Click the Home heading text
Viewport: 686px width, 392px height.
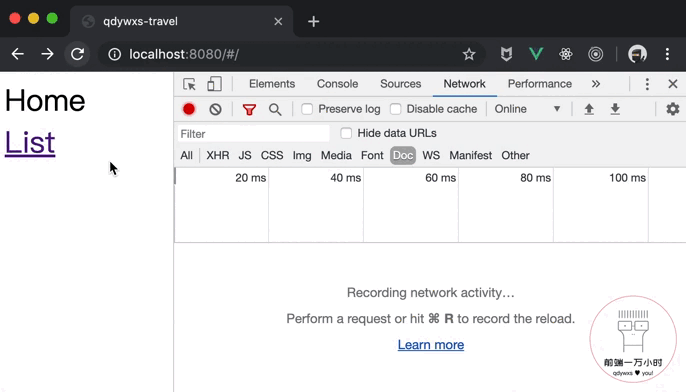pyautogui.click(x=45, y=101)
